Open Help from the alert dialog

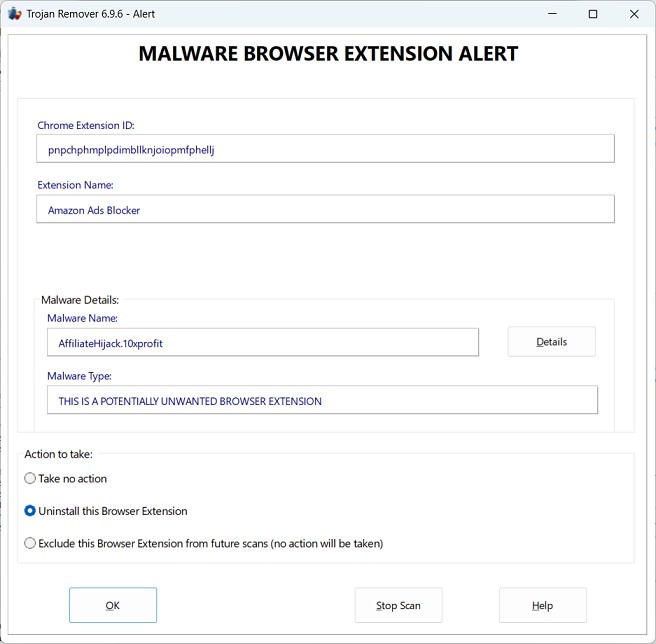542,605
